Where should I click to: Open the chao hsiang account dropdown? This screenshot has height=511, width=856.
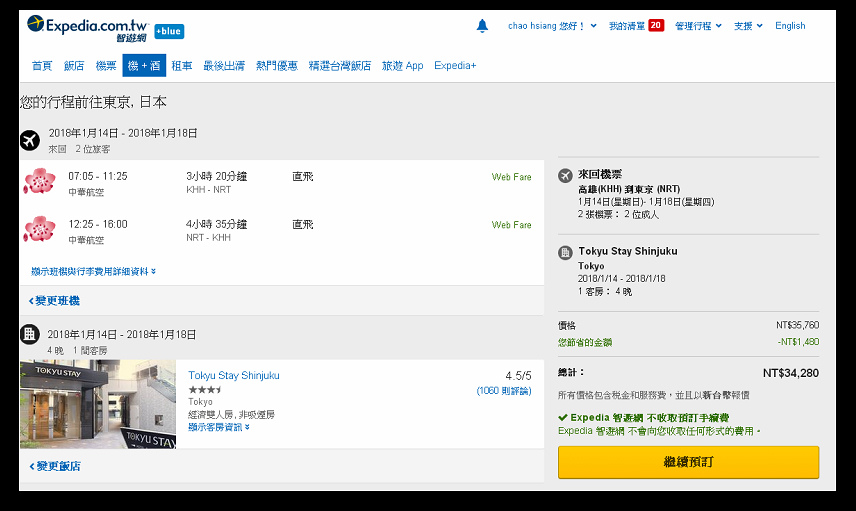coord(552,26)
